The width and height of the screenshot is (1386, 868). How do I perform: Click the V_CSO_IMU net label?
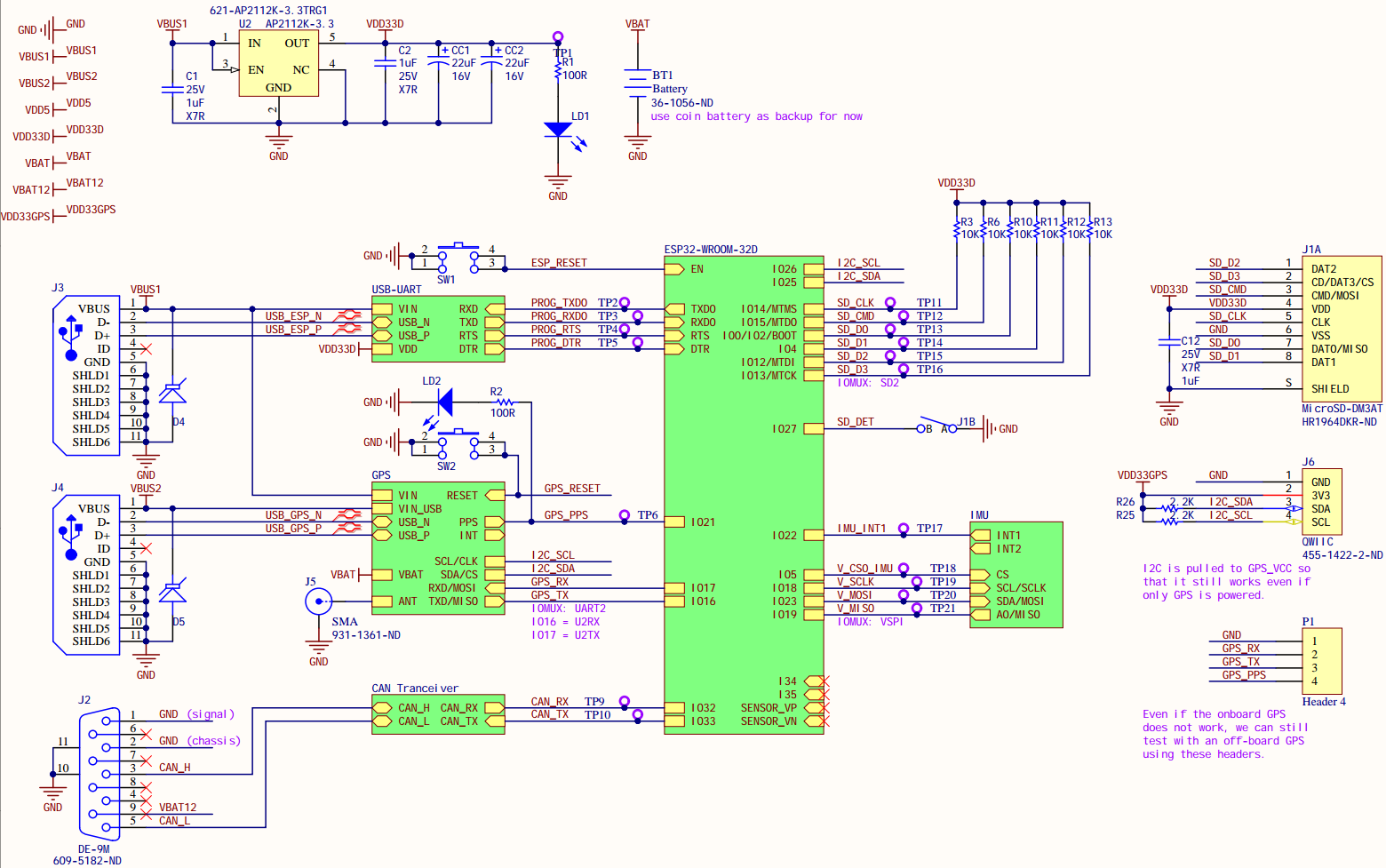click(x=865, y=569)
